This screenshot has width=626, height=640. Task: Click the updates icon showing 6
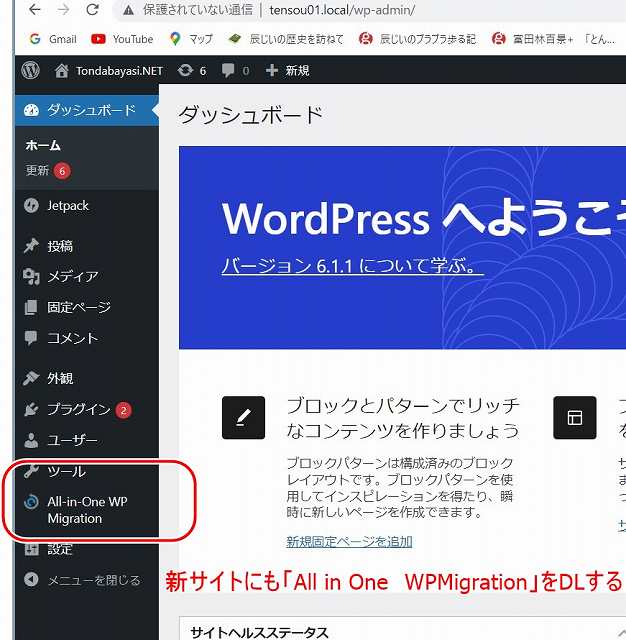190,71
